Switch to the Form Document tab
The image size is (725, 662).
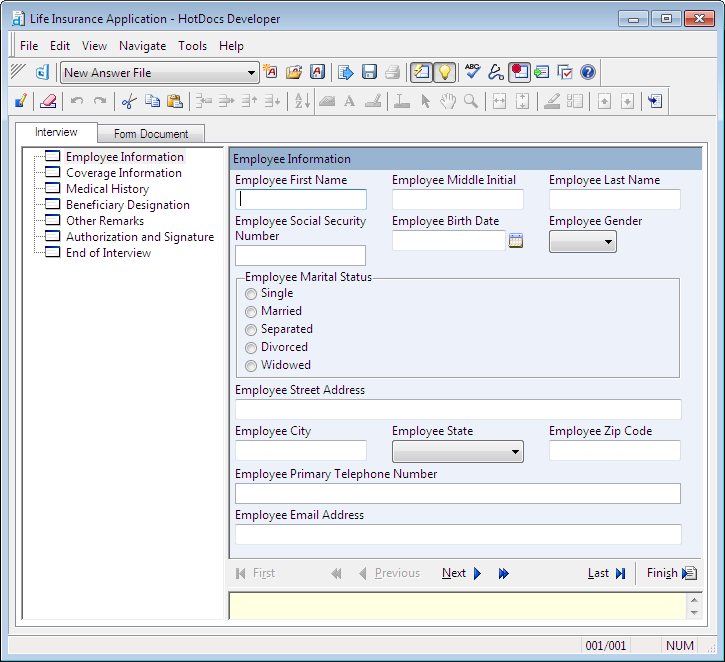pyautogui.click(x=150, y=134)
